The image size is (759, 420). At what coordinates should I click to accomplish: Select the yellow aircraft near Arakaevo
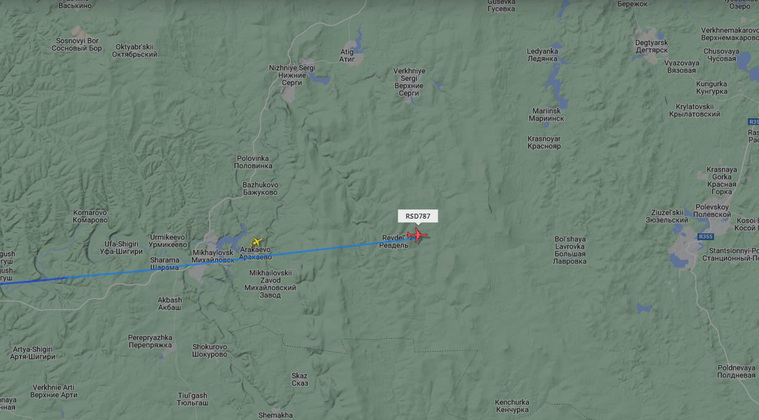256,241
